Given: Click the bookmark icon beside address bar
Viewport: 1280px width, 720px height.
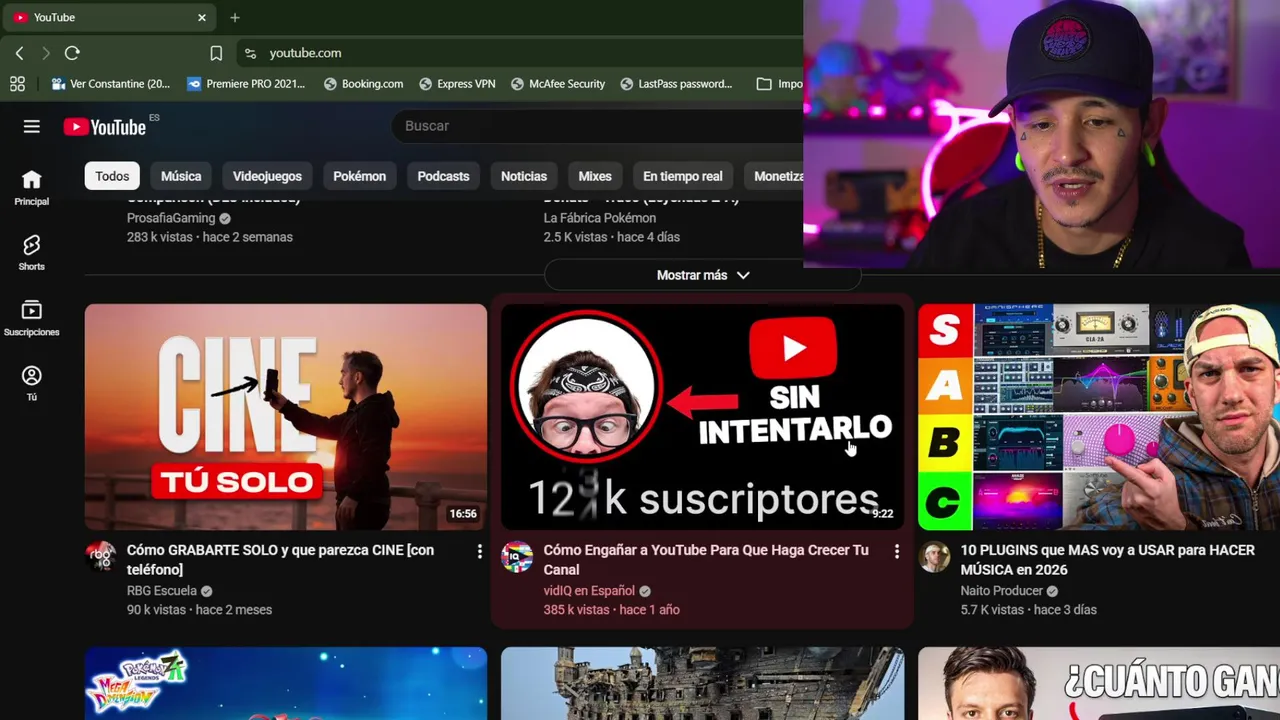Looking at the screenshot, I should point(216,53).
